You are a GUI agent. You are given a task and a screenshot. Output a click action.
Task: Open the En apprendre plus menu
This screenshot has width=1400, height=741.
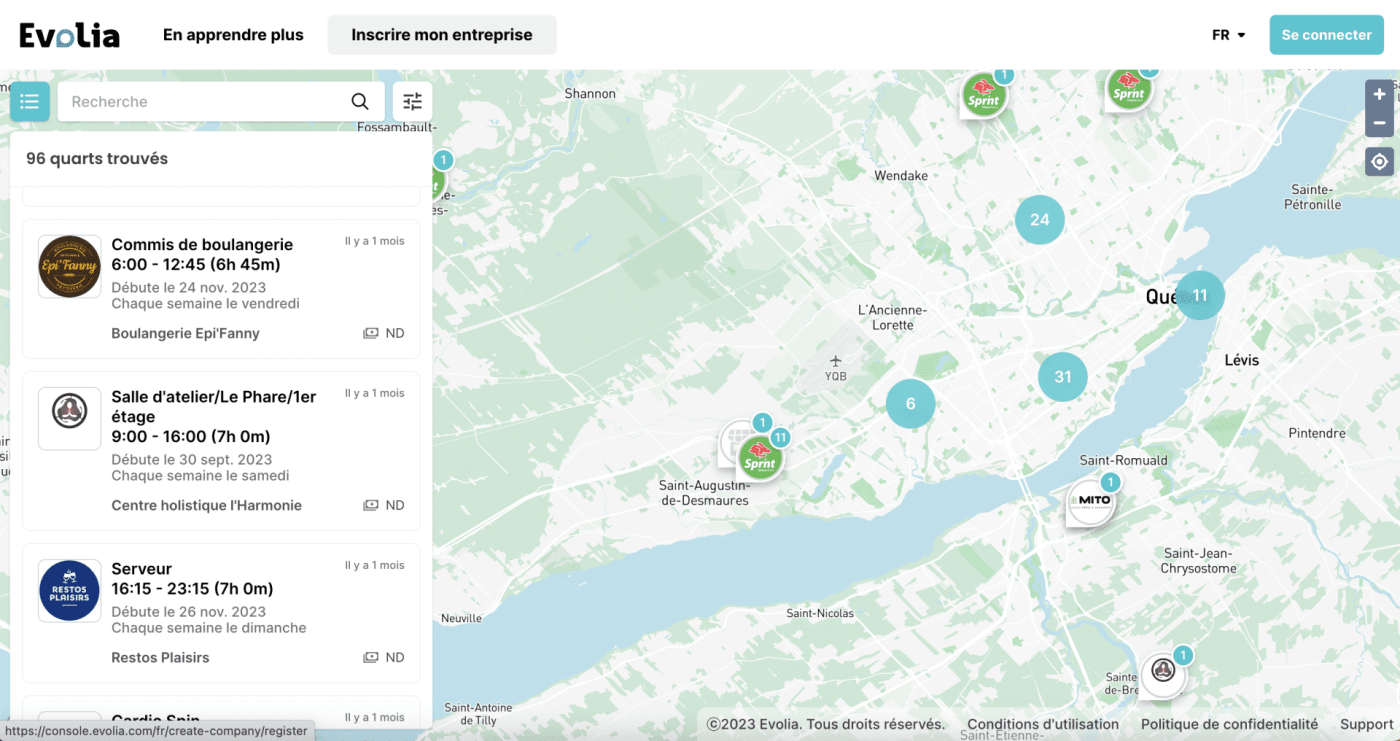click(x=233, y=35)
